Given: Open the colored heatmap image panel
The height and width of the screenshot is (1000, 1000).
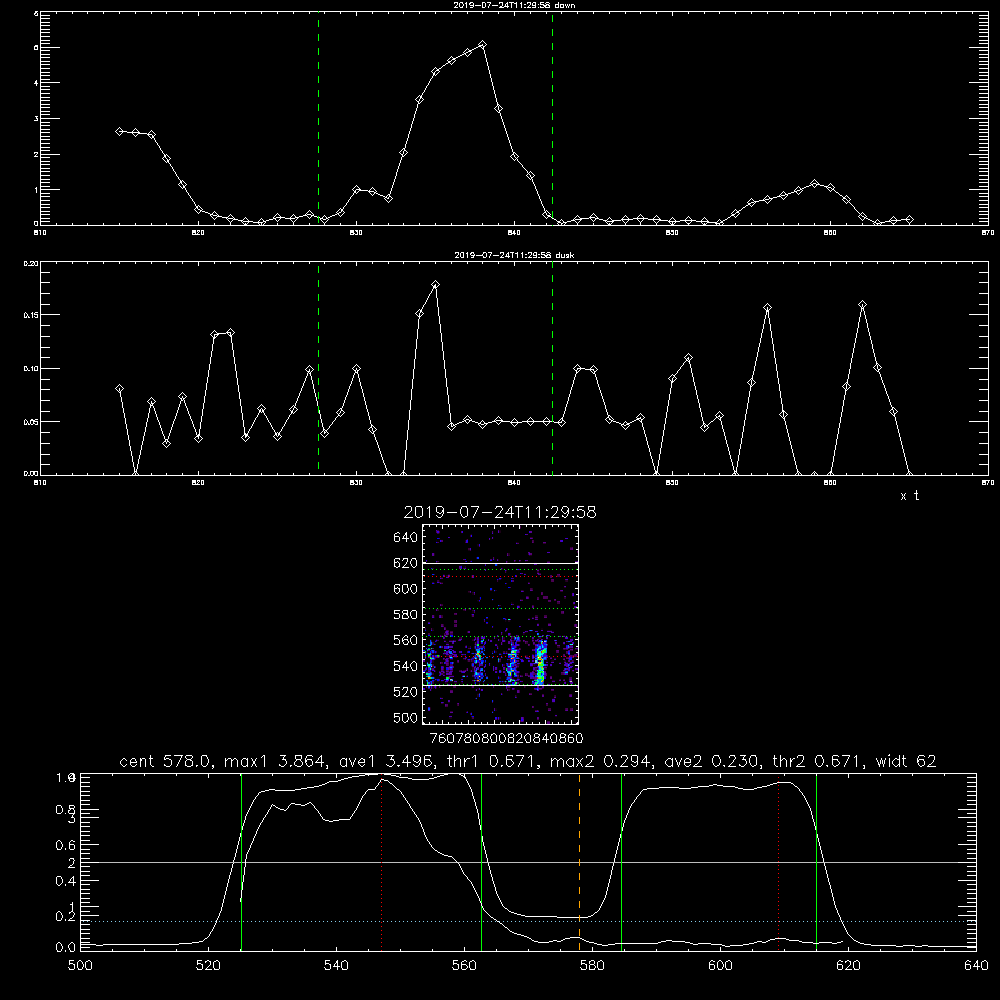Looking at the screenshot, I should [x=500, y=624].
